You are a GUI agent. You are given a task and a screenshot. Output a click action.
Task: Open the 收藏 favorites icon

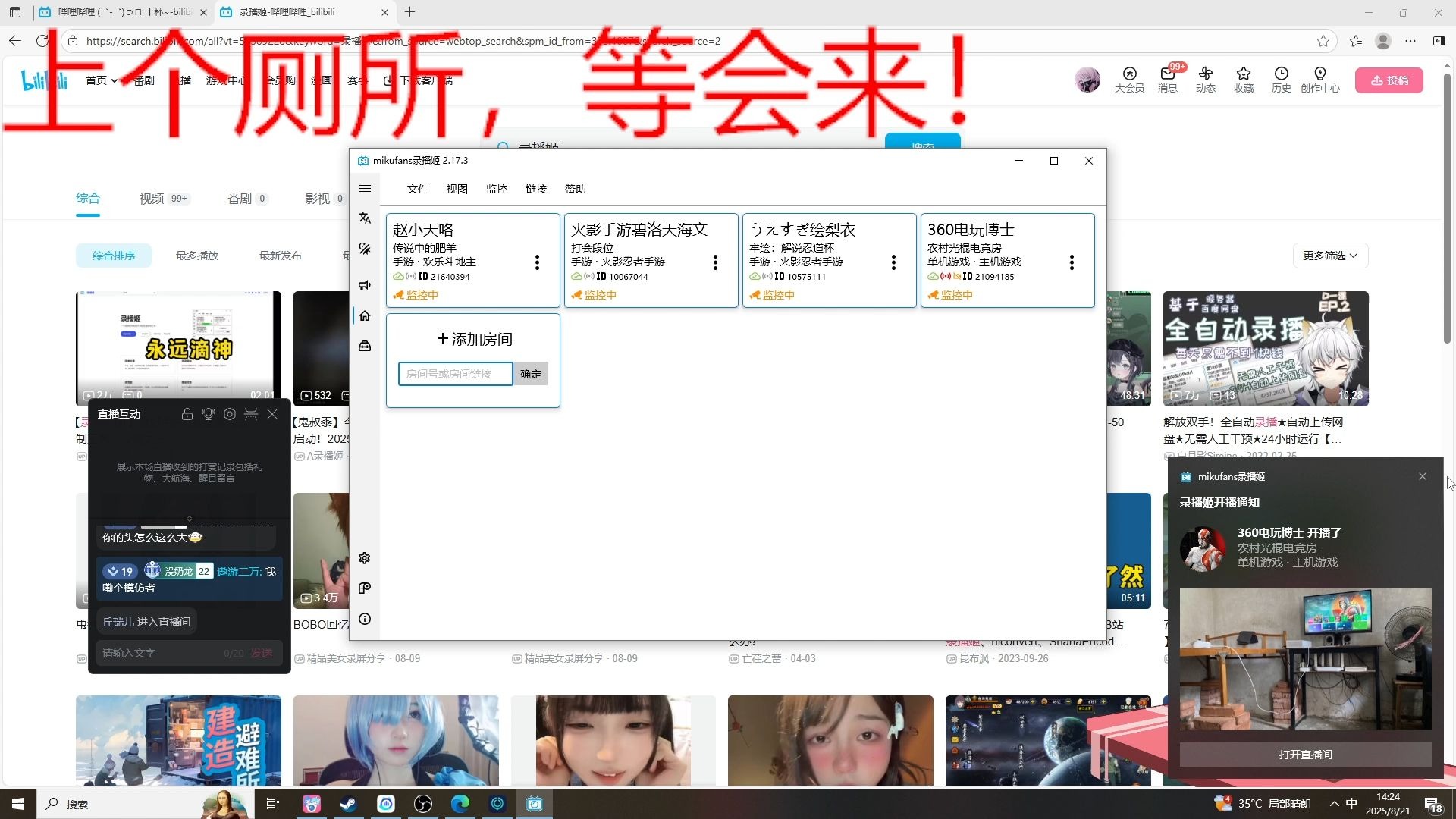(1244, 80)
